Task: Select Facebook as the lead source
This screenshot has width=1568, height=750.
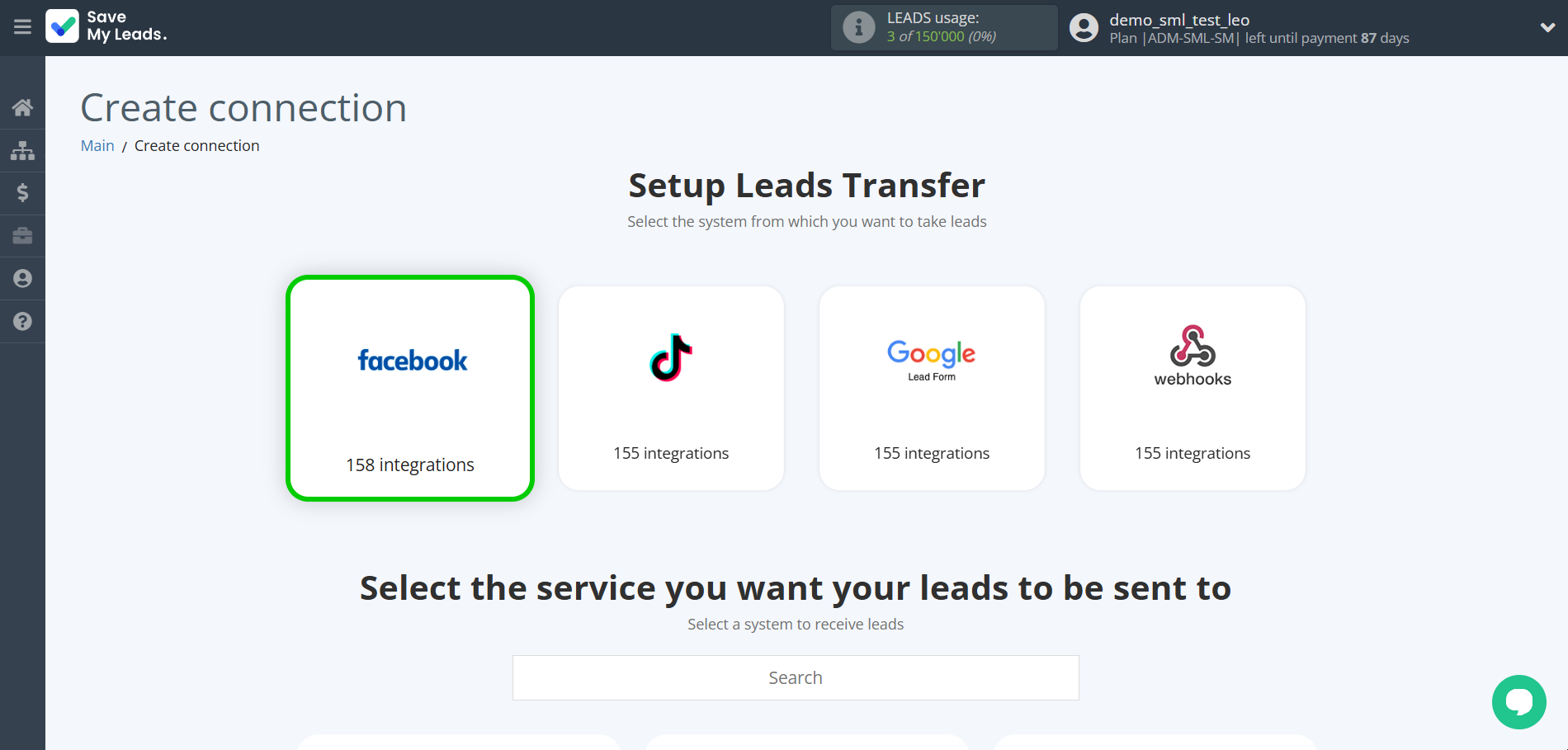Action: 410,388
